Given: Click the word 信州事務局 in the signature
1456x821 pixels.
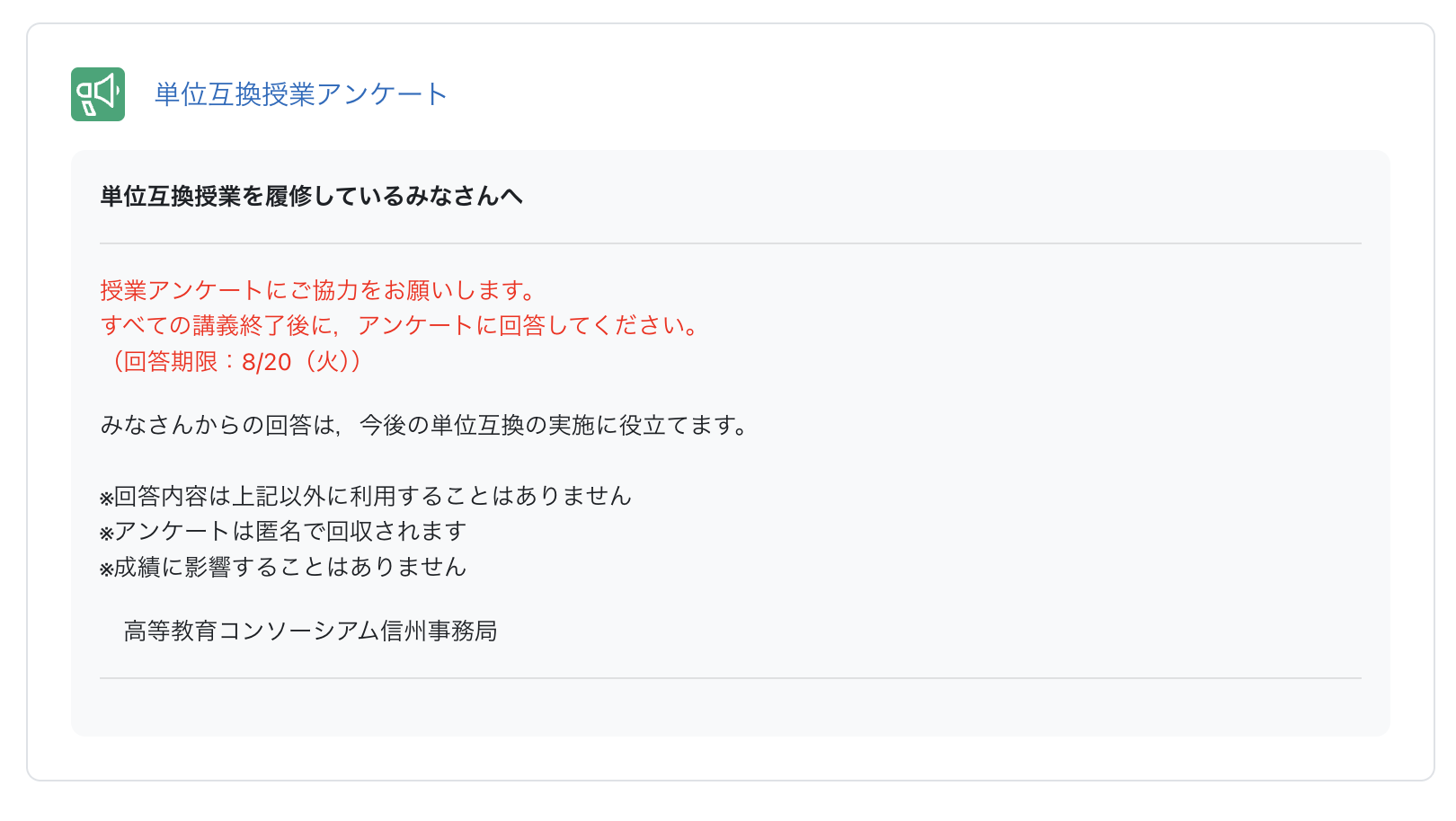Looking at the screenshot, I should 439,631.
